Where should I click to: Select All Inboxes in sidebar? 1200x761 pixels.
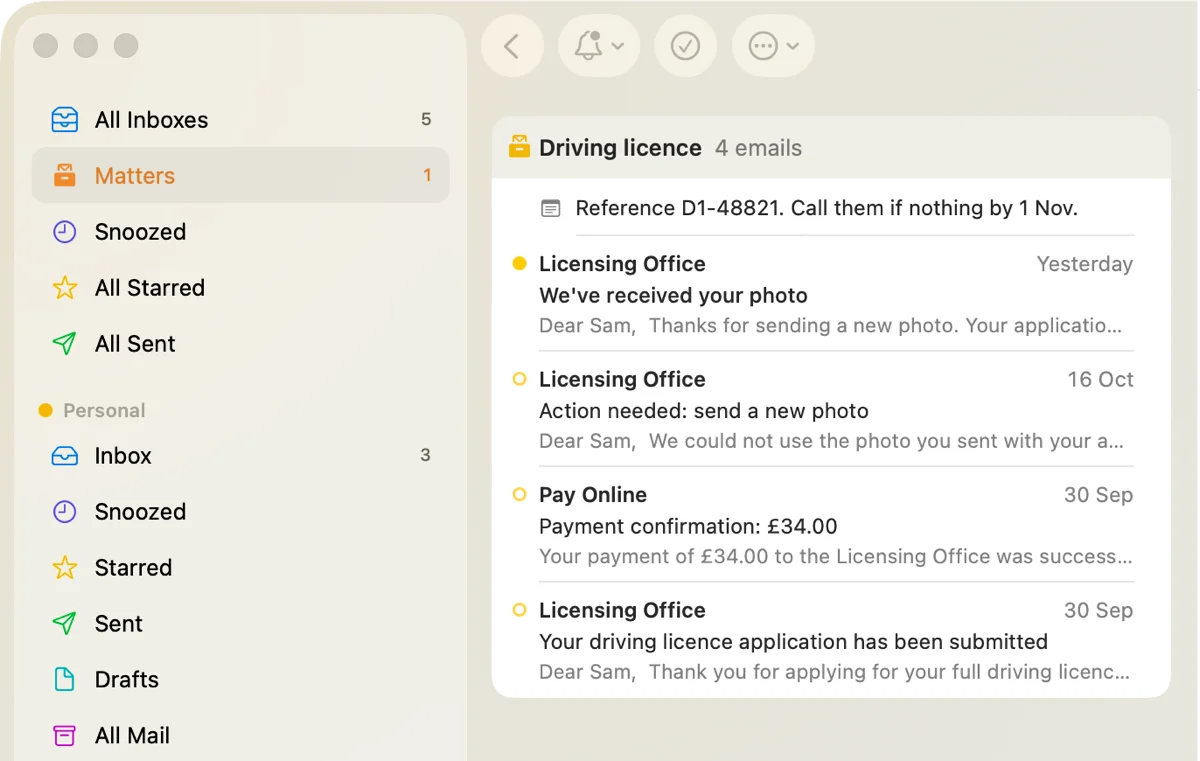tap(241, 120)
